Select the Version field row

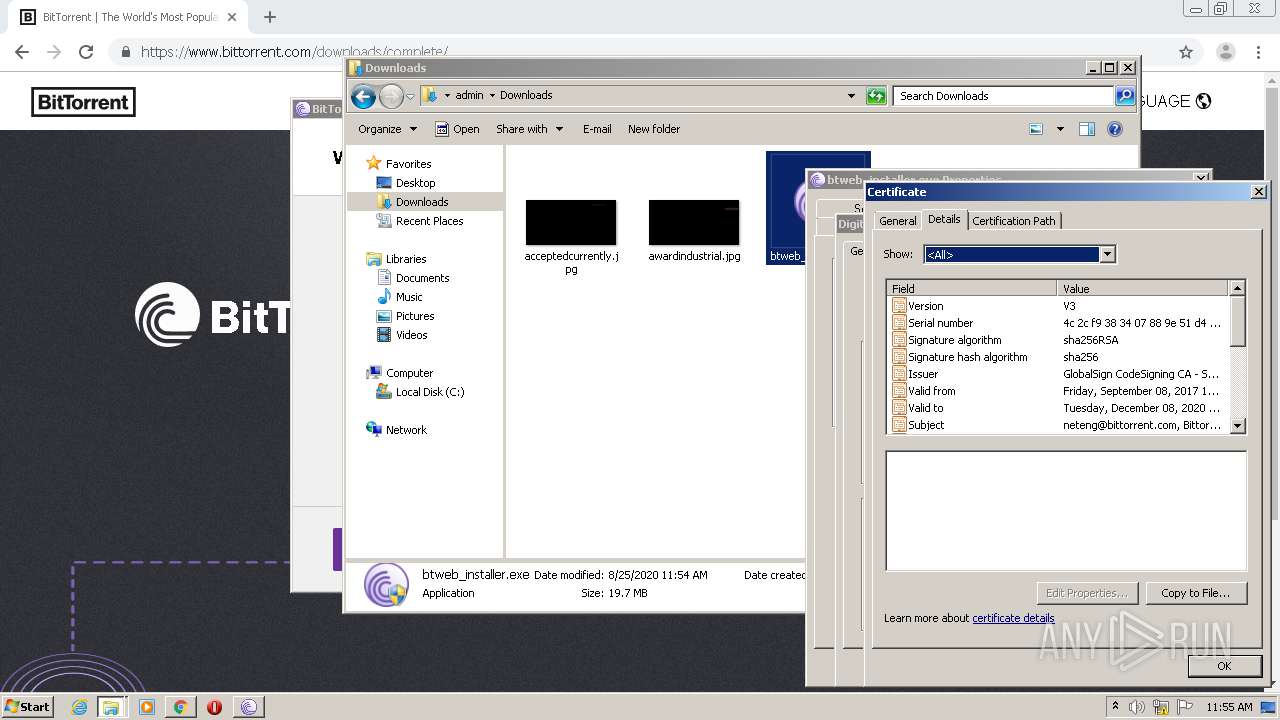click(1058, 306)
